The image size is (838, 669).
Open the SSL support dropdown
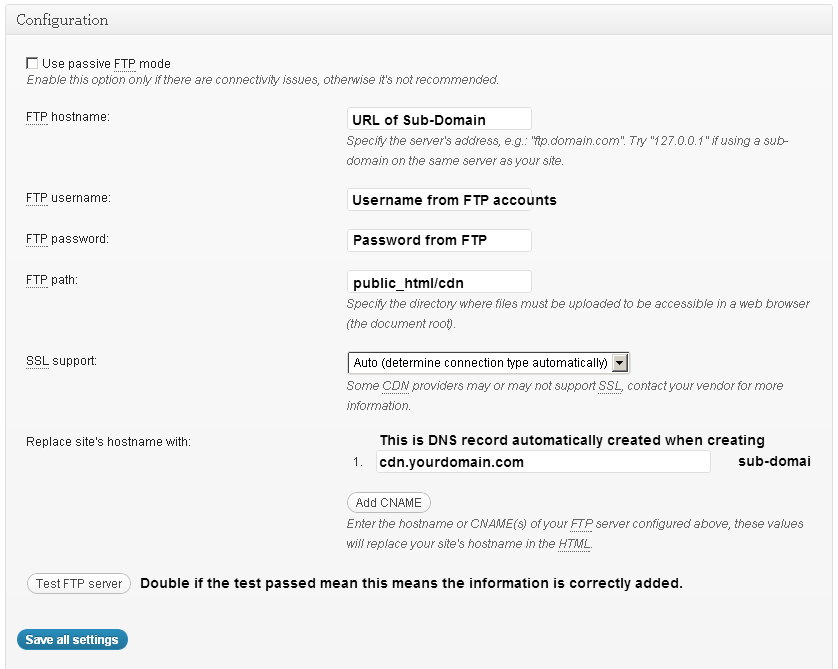(484, 363)
